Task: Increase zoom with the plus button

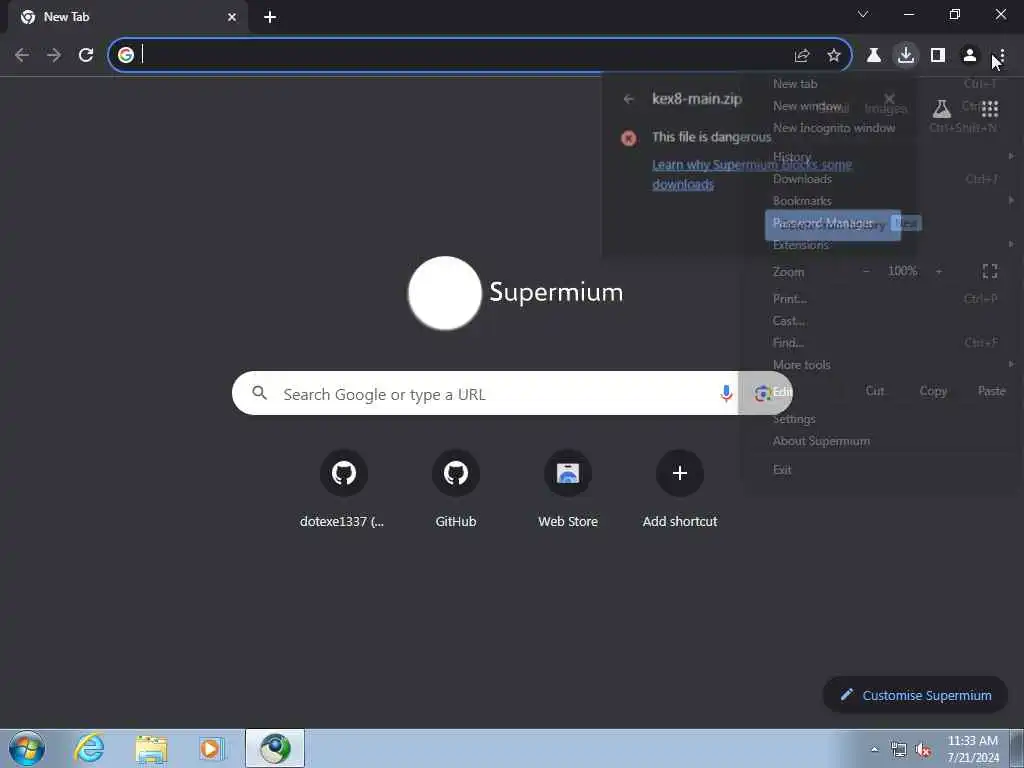Action: 938,271
